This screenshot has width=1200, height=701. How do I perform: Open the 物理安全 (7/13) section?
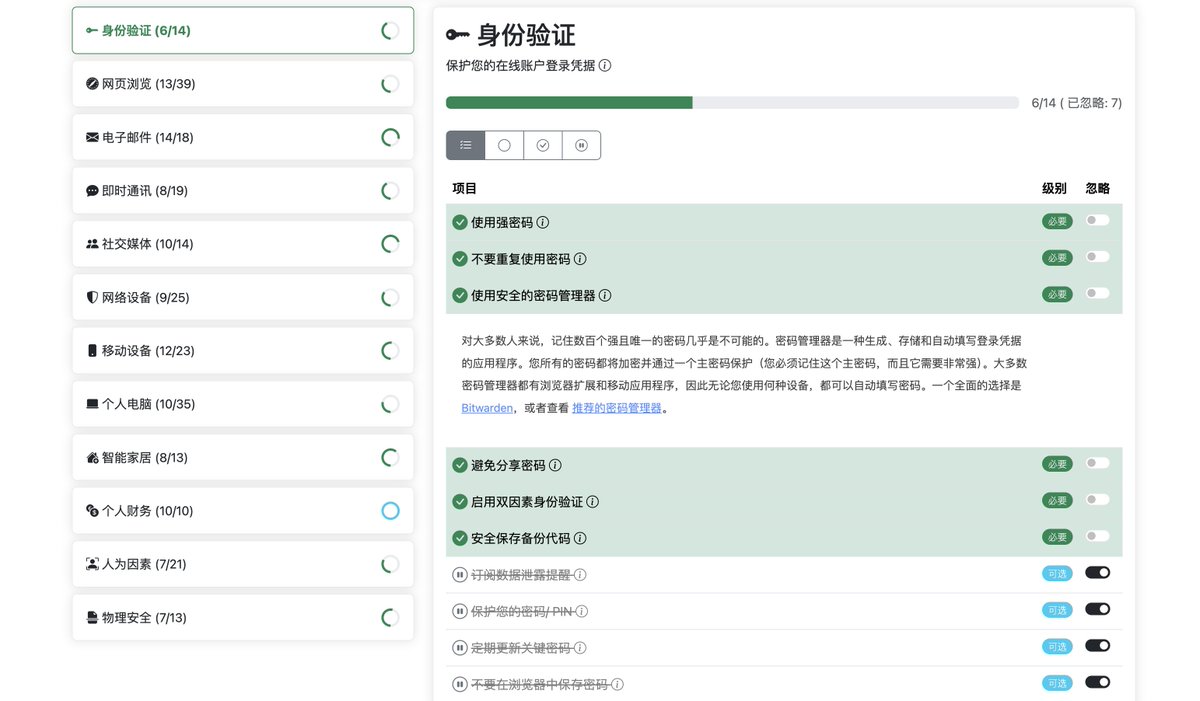[243, 617]
